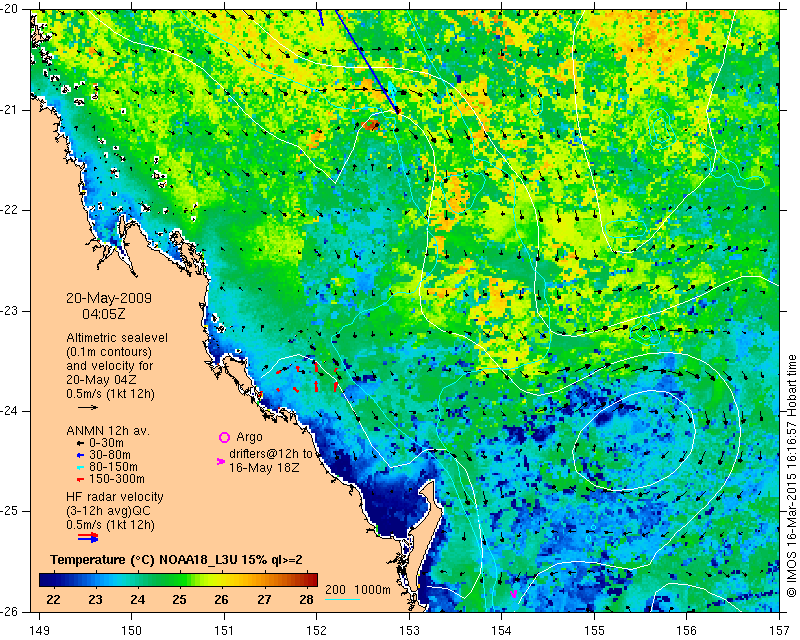800x640 pixels.
Task: Click the '0-30m' depth label
Action: point(107,443)
